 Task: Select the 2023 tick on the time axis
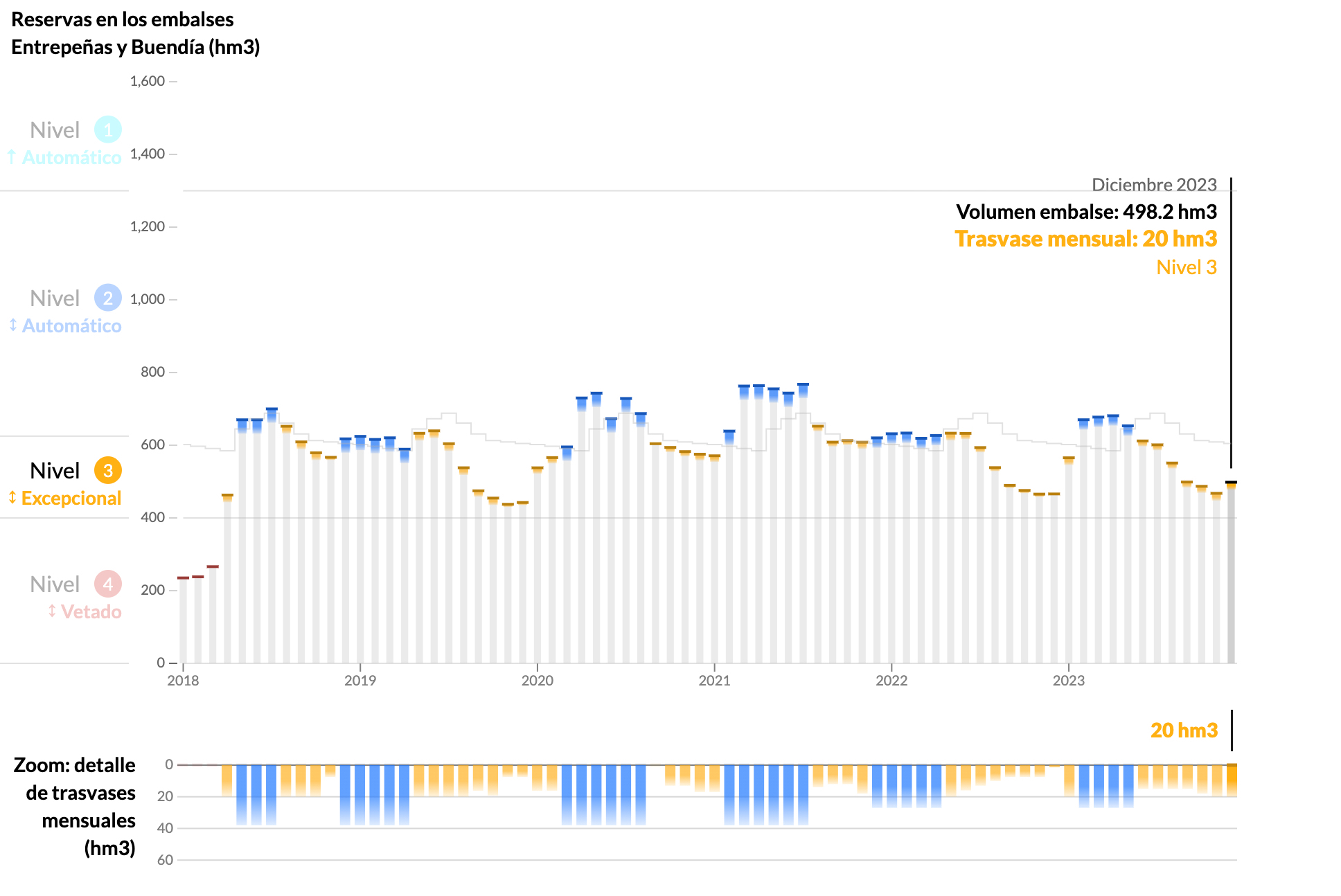pyautogui.click(x=1069, y=680)
